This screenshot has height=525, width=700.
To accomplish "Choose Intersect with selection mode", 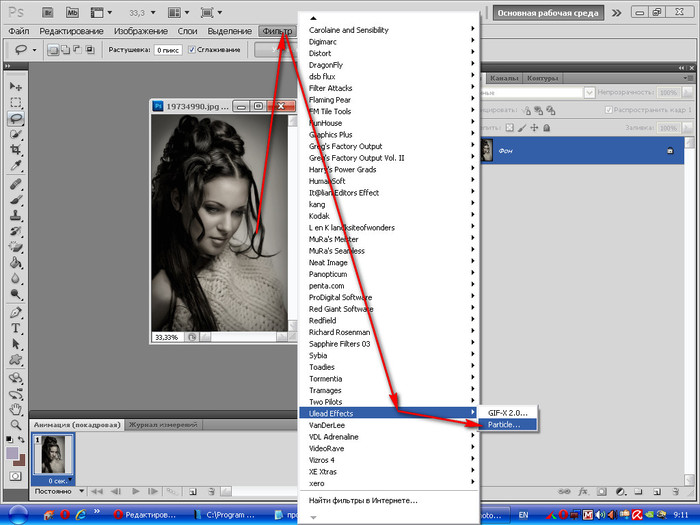I will 90,50.
